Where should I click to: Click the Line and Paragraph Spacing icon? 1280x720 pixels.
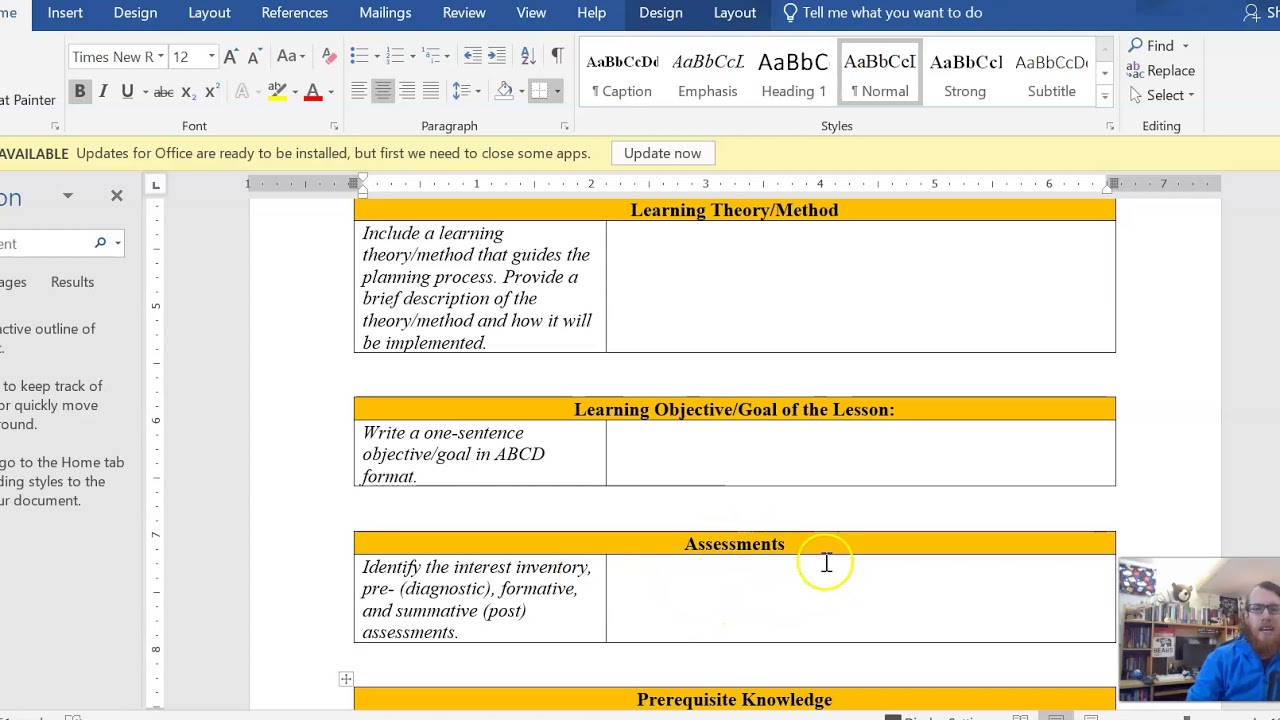point(459,92)
